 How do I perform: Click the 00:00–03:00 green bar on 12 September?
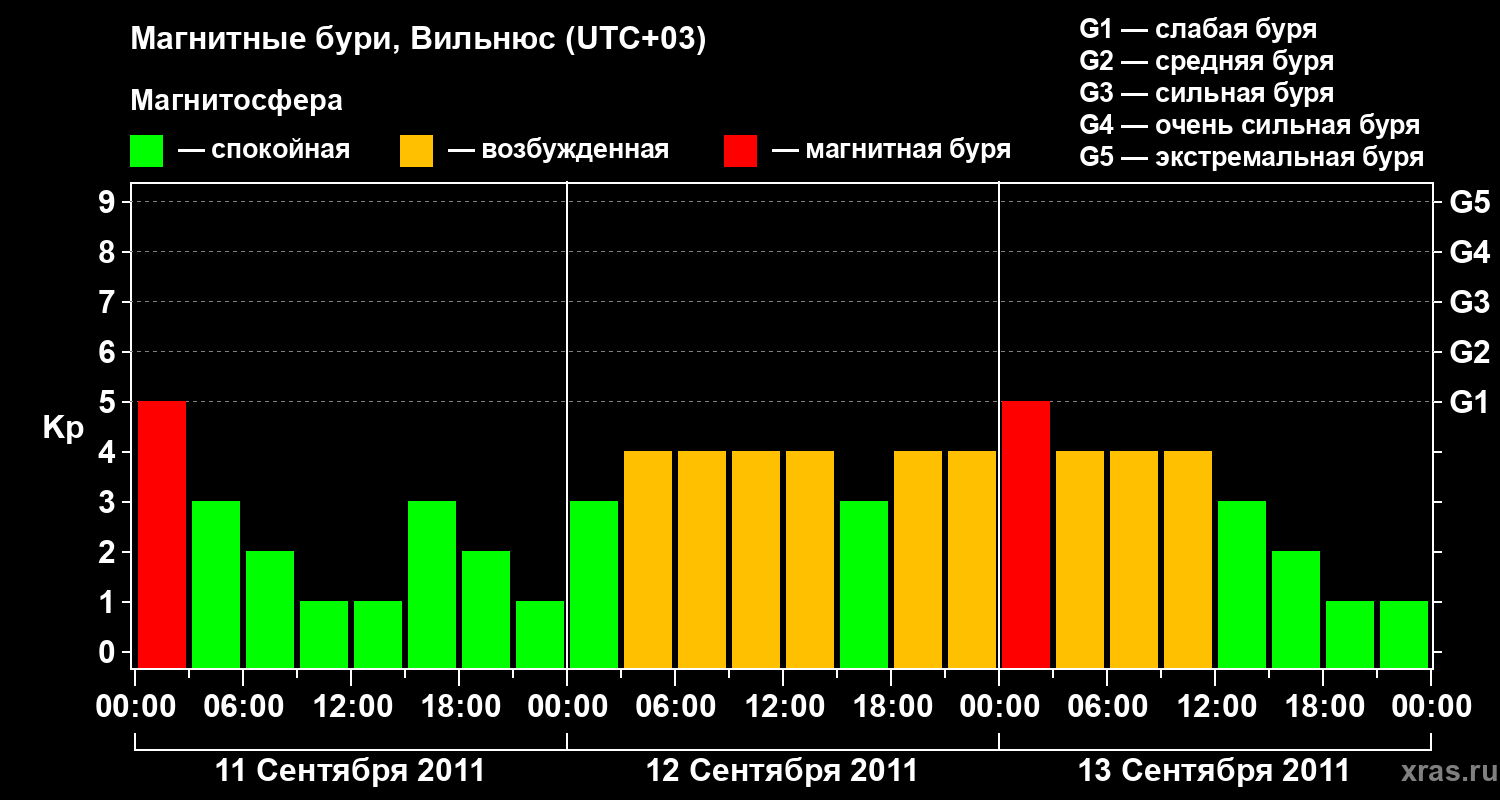(594, 585)
